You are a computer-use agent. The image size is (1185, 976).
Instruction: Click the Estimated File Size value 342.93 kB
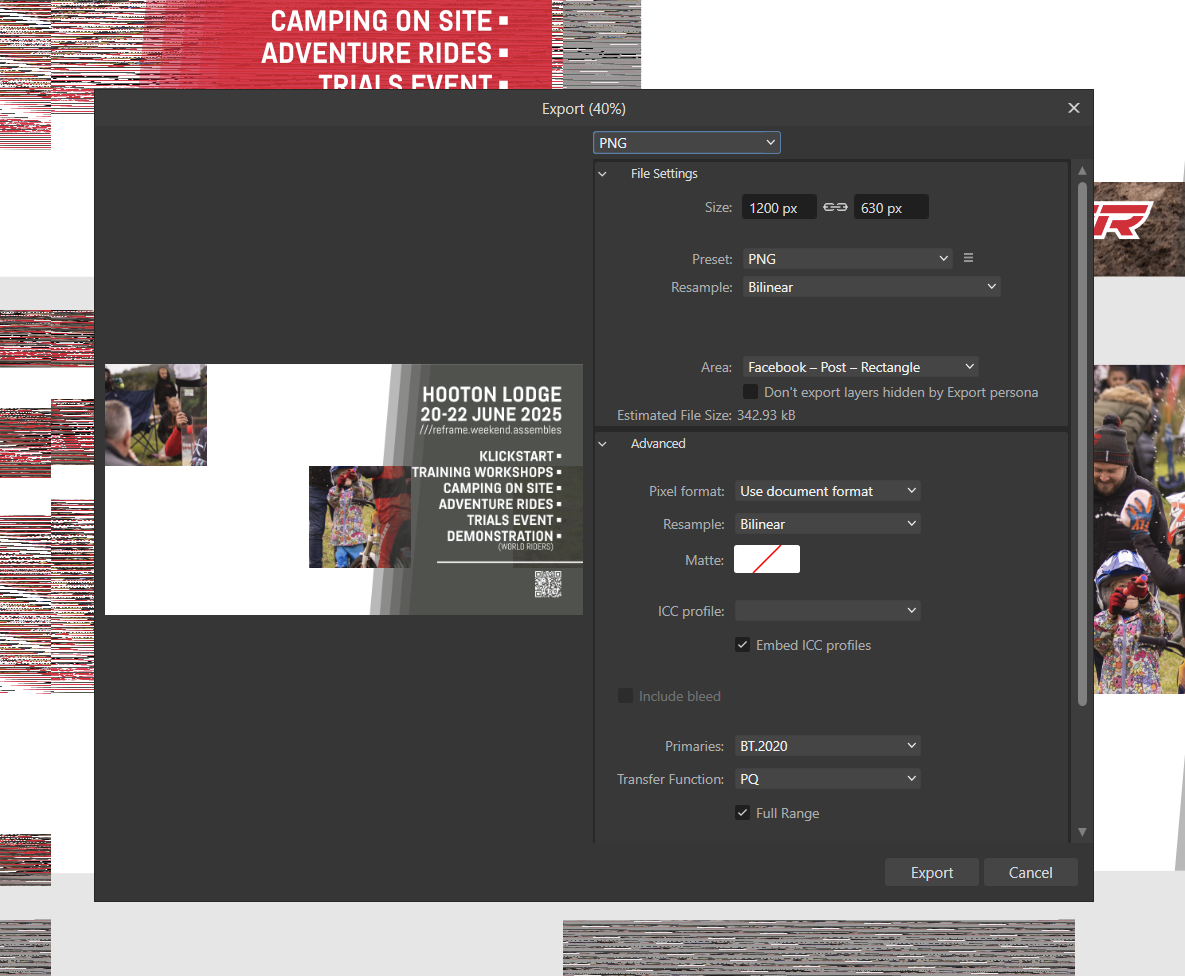766,415
